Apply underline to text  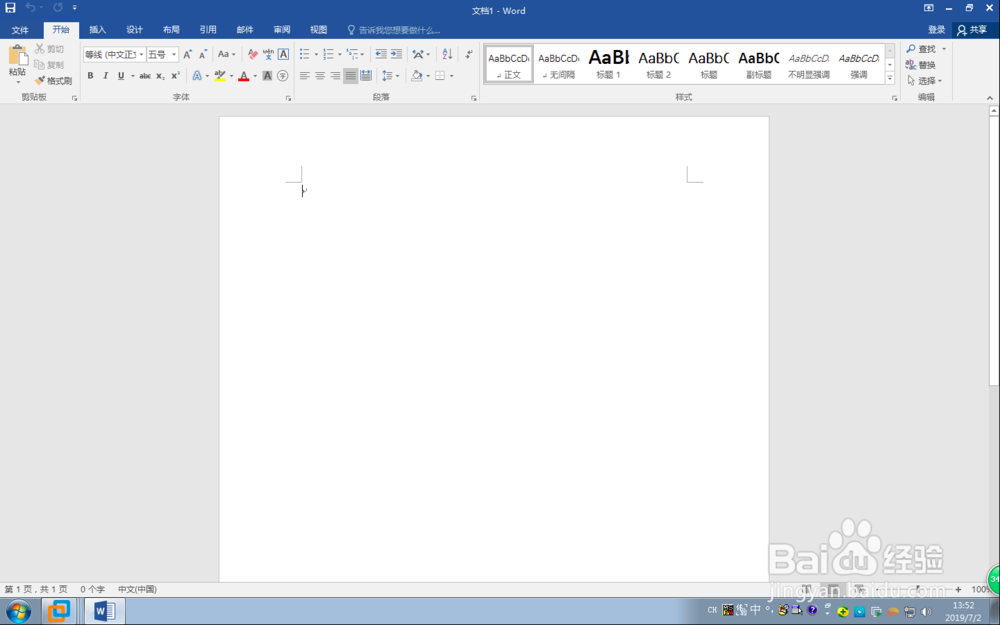[x=121, y=75]
